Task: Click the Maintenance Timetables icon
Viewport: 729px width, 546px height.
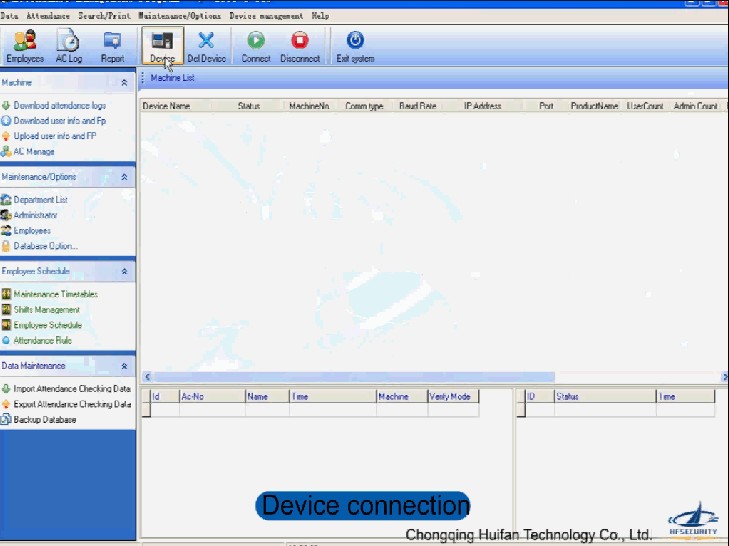Action: tap(6, 294)
